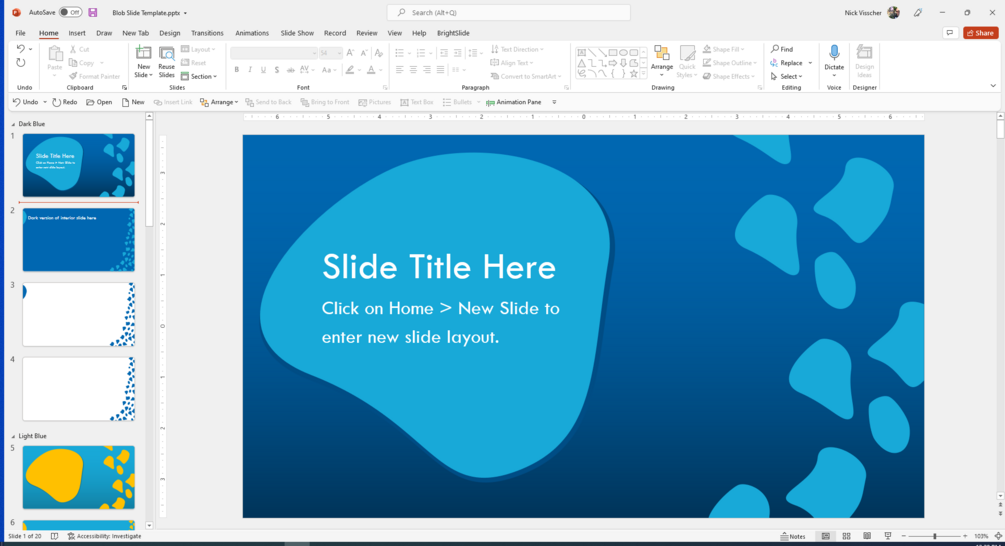Select slide 2 thumbnail
This screenshot has height=546, width=1005.
[x=79, y=240]
